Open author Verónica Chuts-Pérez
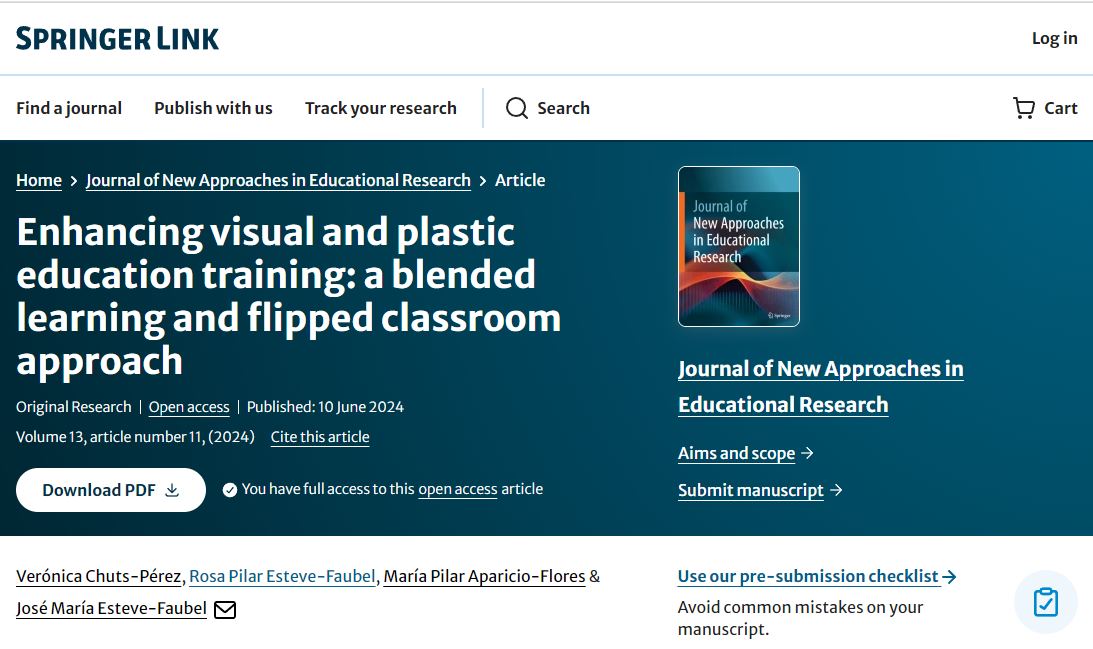Screen dimensions: 1093x649 [99, 577]
